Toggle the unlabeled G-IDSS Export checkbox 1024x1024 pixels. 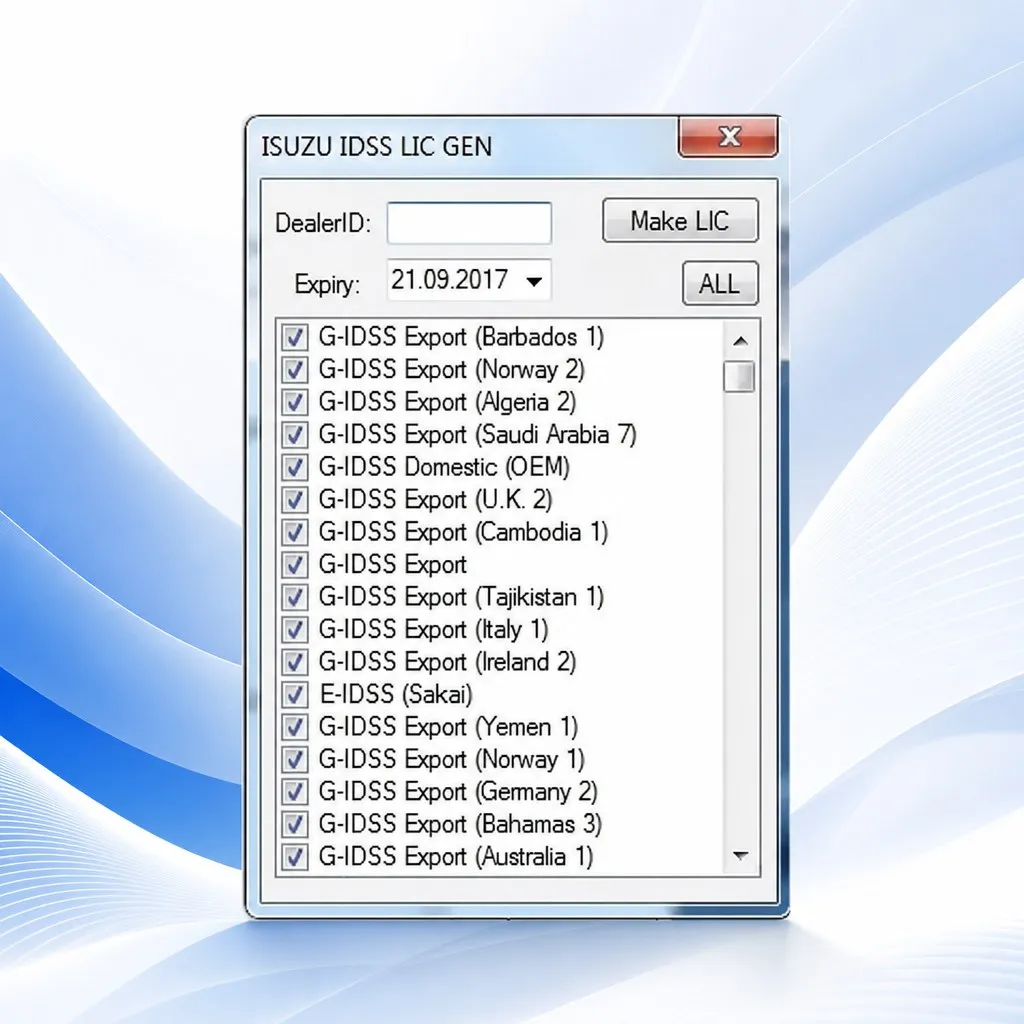(x=294, y=565)
